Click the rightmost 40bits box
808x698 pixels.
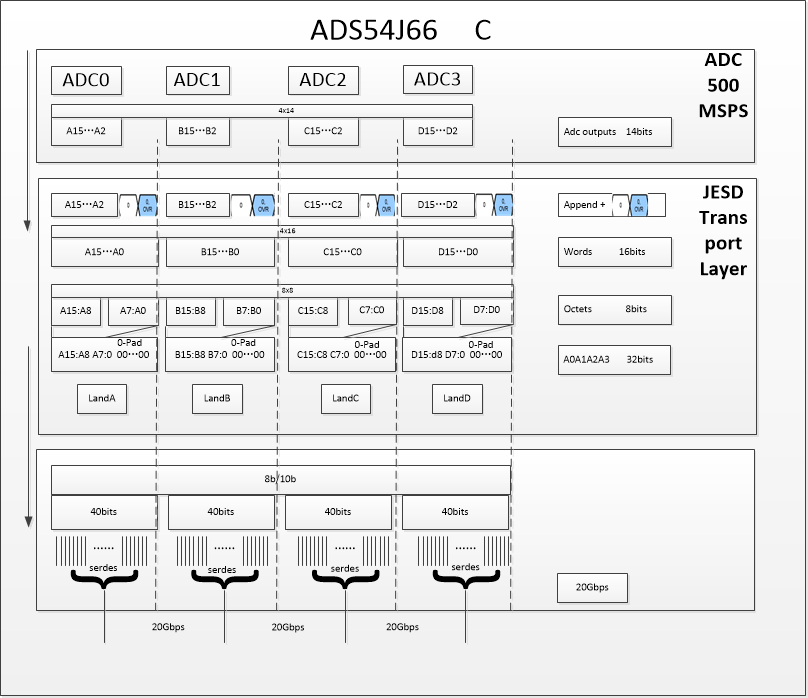coord(456,512)
